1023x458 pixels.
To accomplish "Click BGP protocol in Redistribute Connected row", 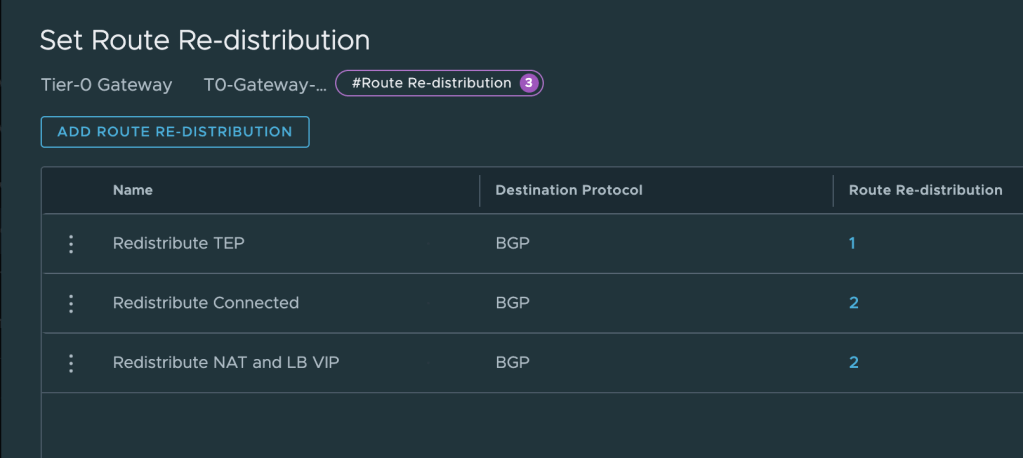I will click(x=512, y=303).
